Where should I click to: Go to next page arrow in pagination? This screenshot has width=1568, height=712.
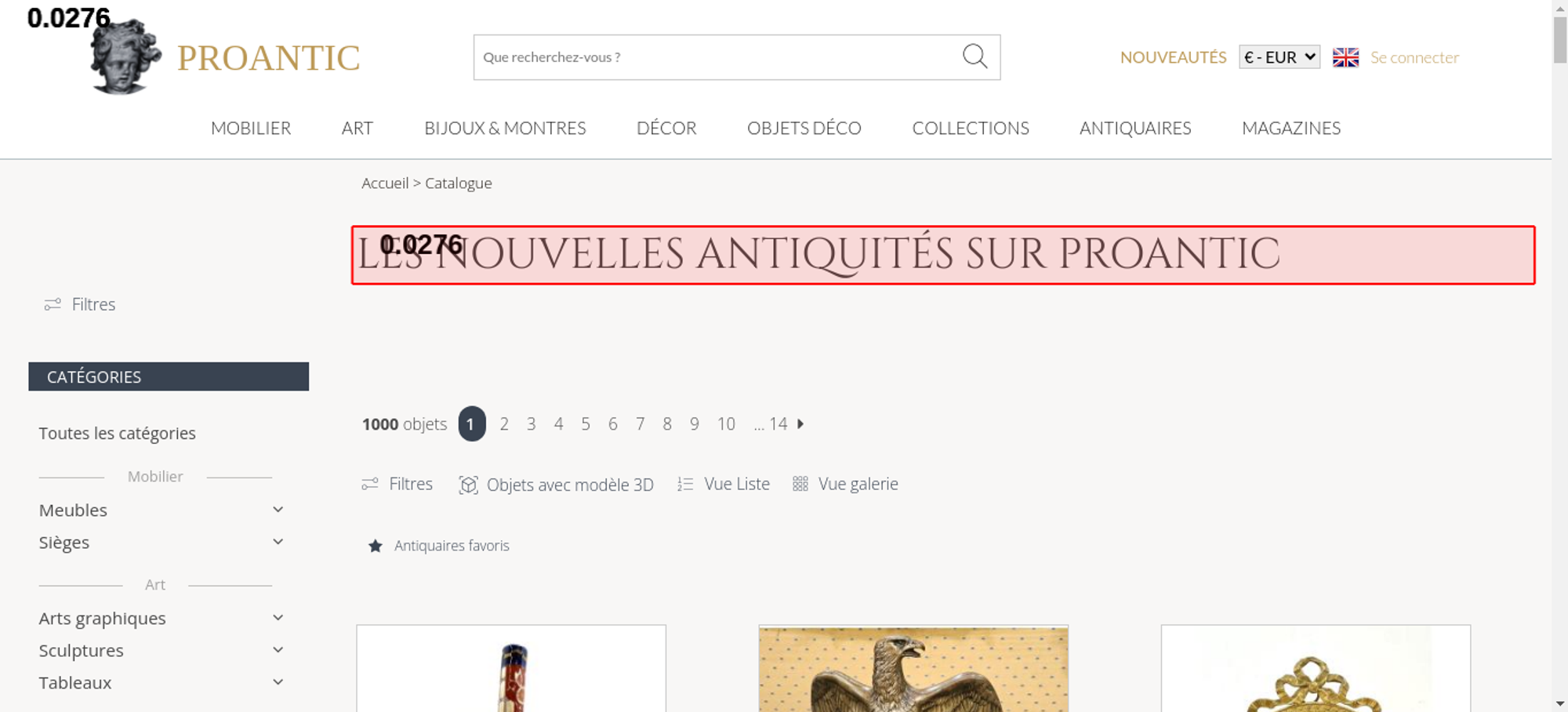[x=800, y=423]
